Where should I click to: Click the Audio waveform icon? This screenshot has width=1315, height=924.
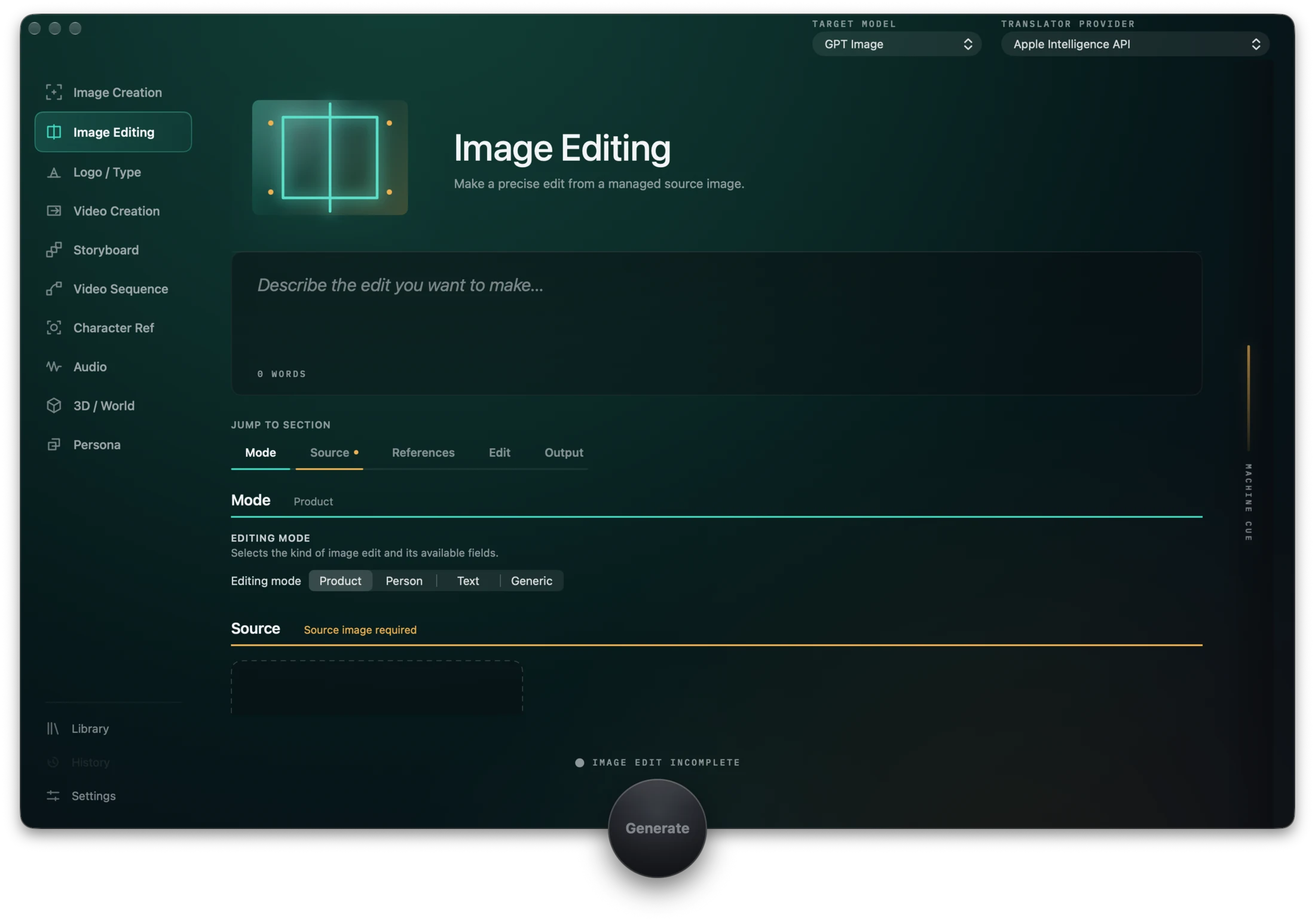pos(54,366)
